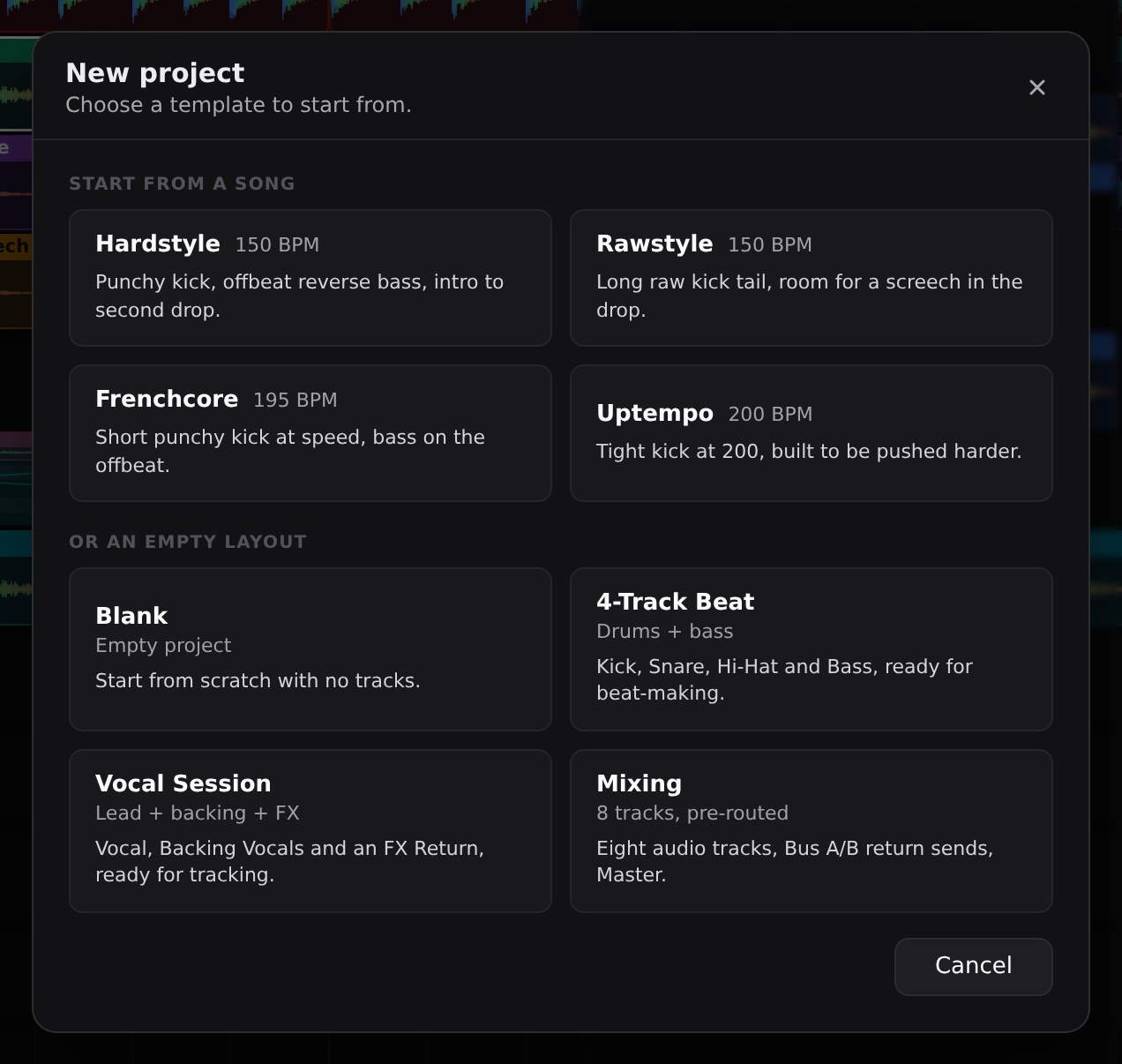Screen dimensions: 1122x1064
Task: Select the 4-Track Beat layout
Action: (x=812, y=649)
